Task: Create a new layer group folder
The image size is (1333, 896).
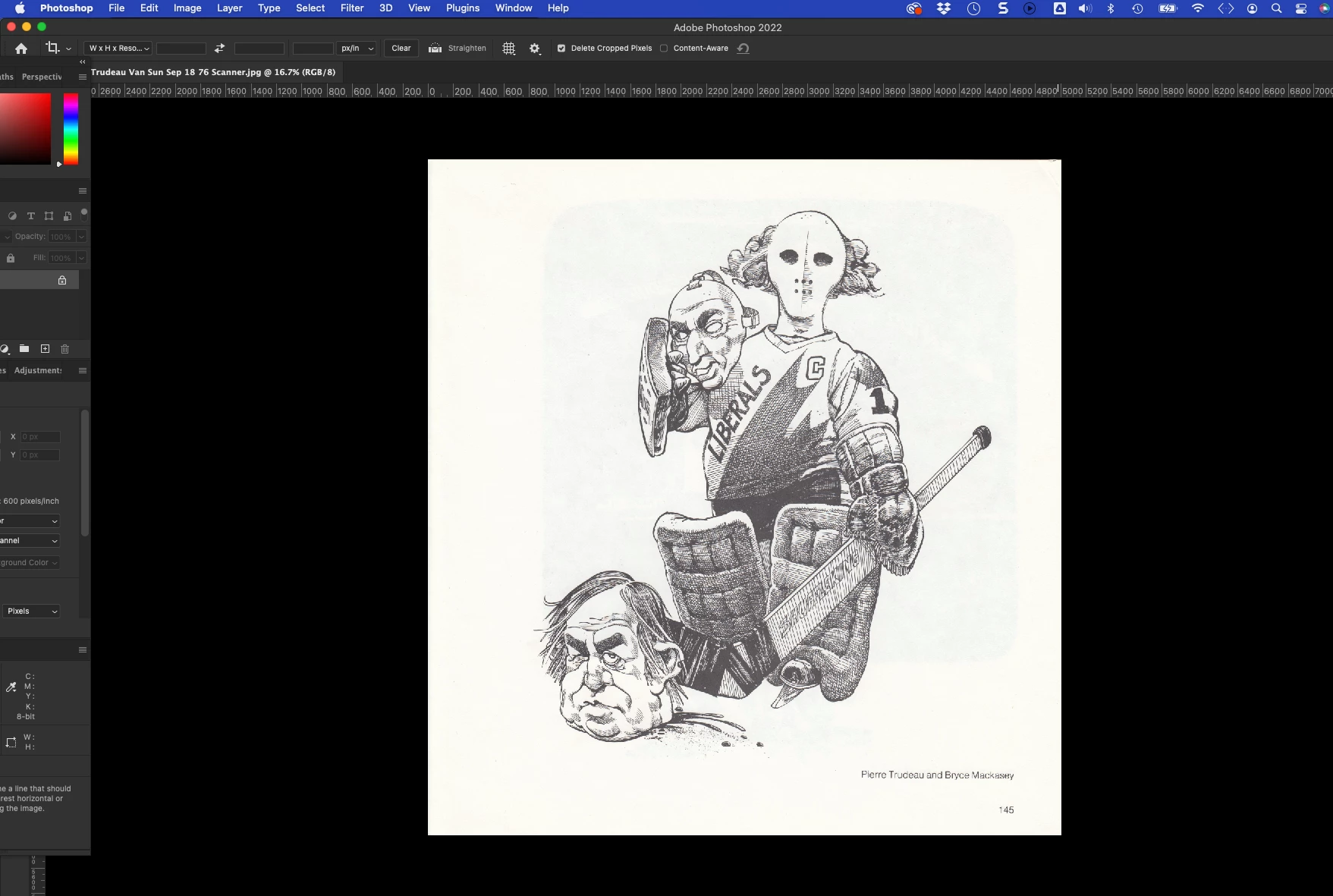Action: (x=24, y=349)
